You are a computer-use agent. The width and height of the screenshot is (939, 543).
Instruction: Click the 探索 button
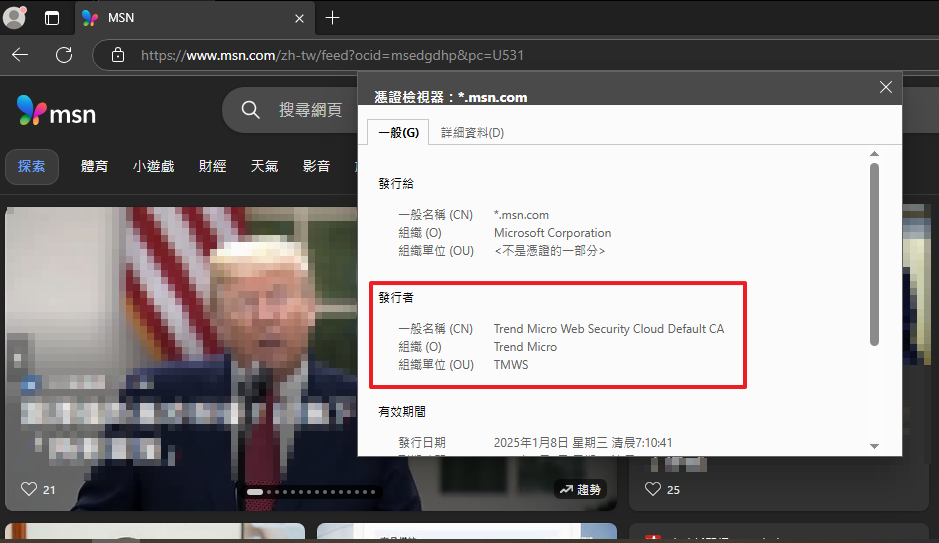click(32, 166)
